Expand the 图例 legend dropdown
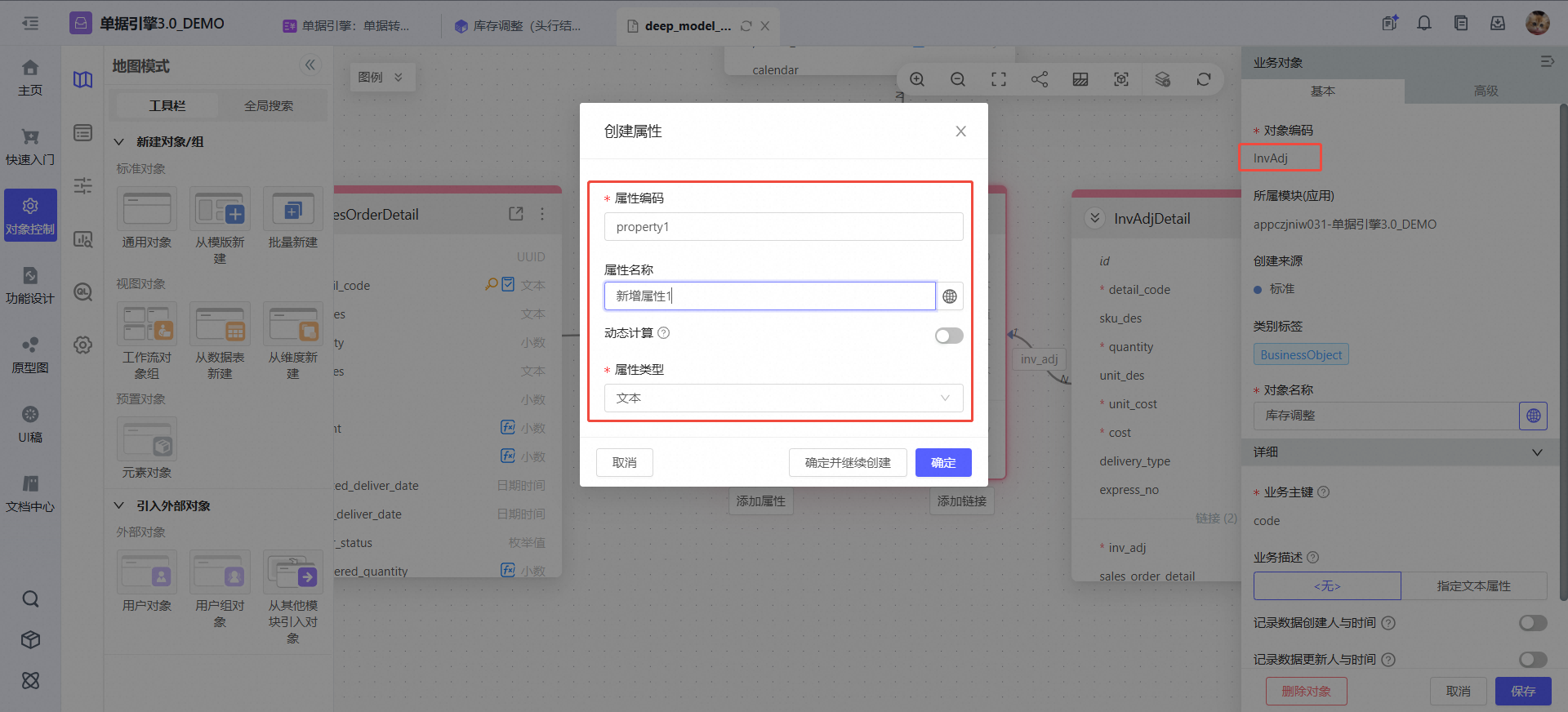This screenshot has width=1568, height=712. click(381, 78)
